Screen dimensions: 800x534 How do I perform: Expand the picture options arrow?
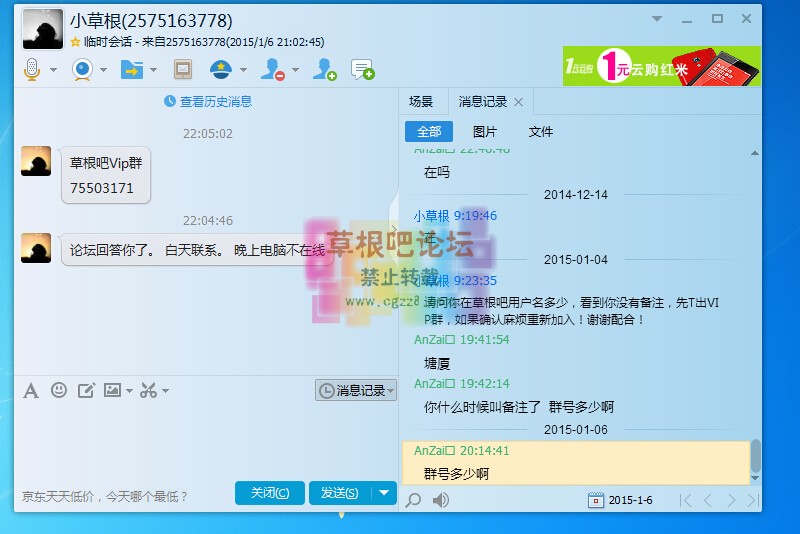coord(129,391)
